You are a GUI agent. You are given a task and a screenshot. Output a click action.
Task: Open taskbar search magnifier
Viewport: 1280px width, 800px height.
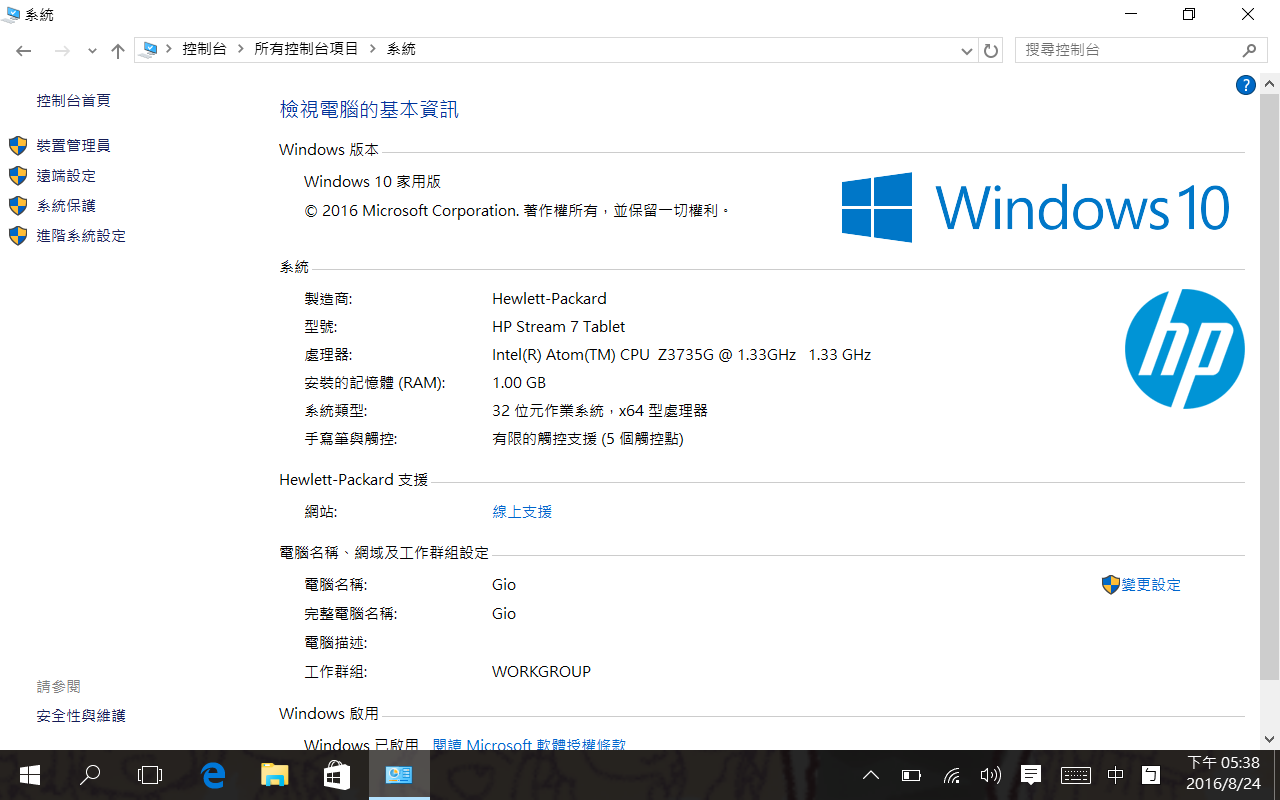tap(90, 775)
